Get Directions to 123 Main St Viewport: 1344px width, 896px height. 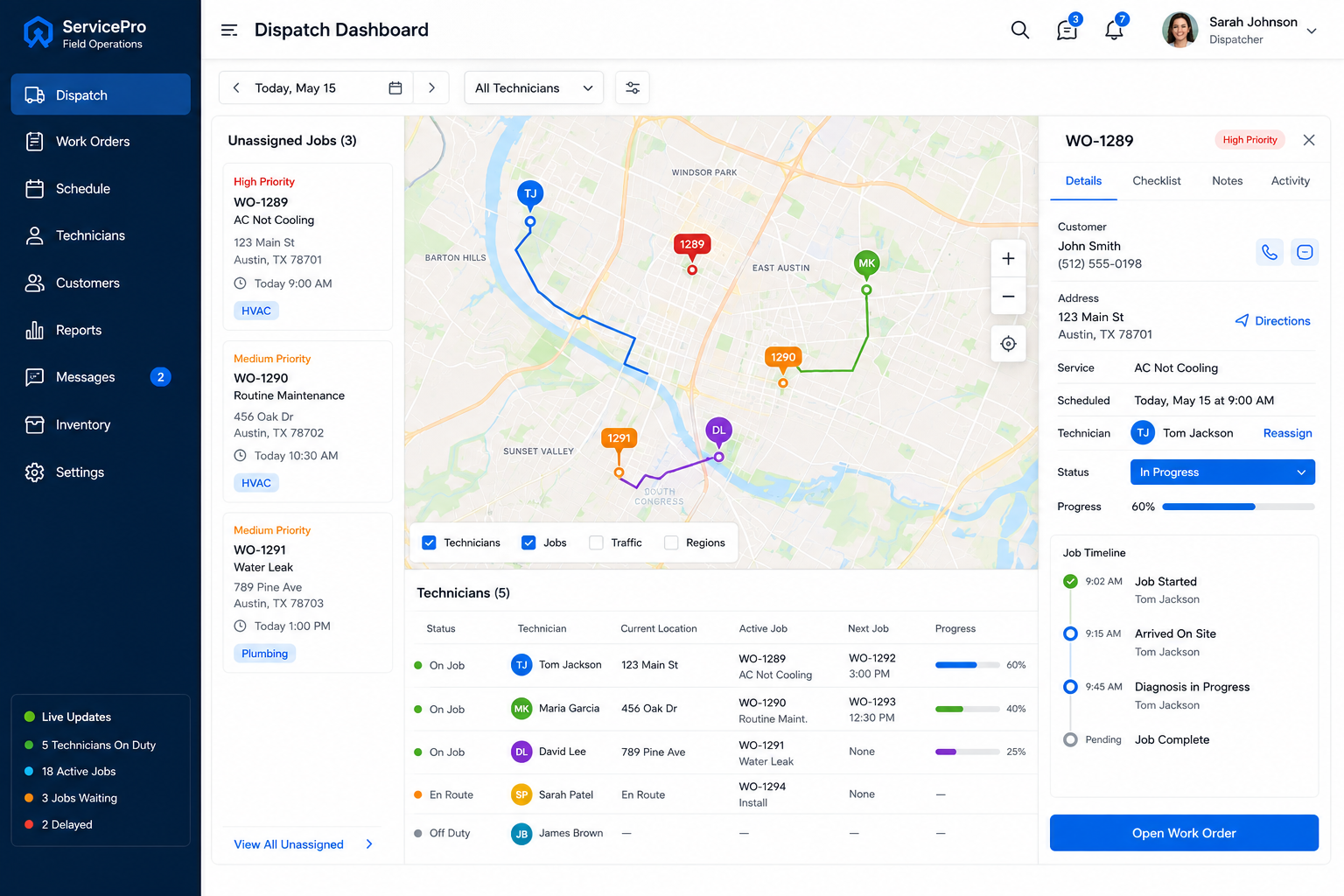coord(1272,321)
